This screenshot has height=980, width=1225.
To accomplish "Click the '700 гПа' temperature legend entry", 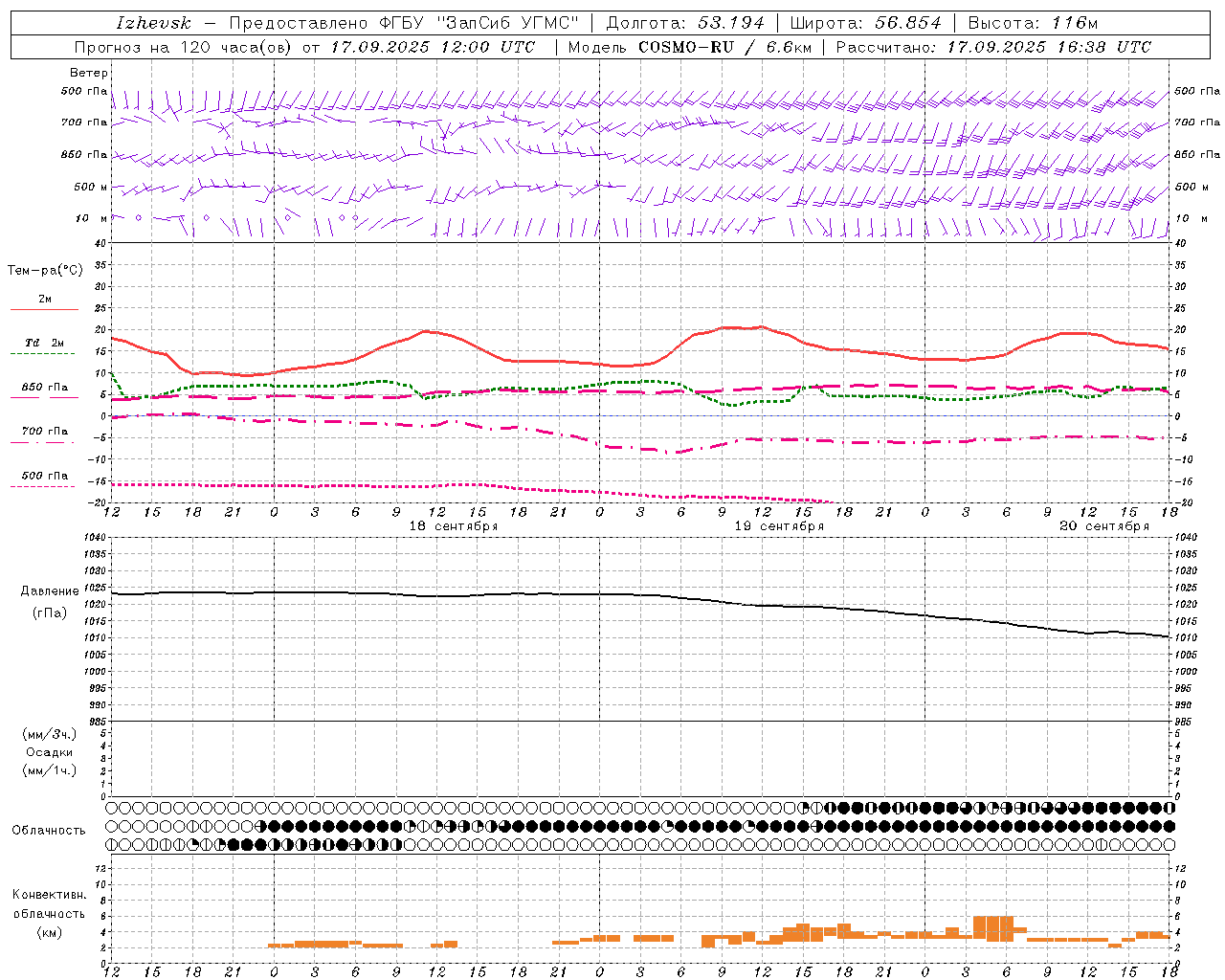I will (x=45, y=432).
